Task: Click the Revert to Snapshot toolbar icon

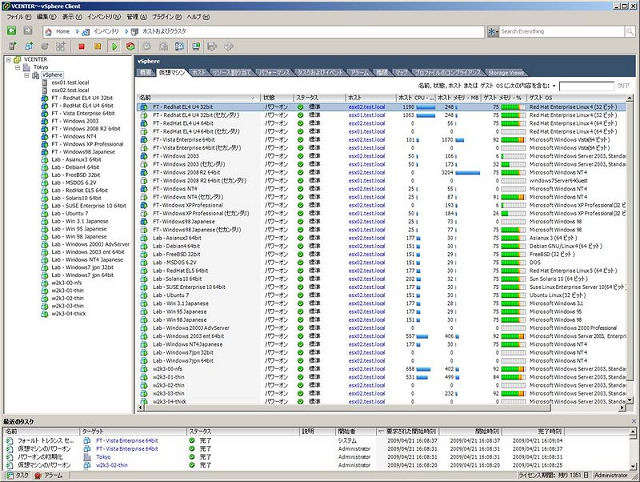Action: (x=163, y=47)
